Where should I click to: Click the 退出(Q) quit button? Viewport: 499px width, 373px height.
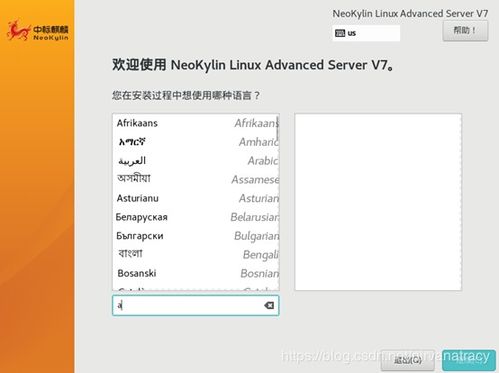(x=408, y=360)
